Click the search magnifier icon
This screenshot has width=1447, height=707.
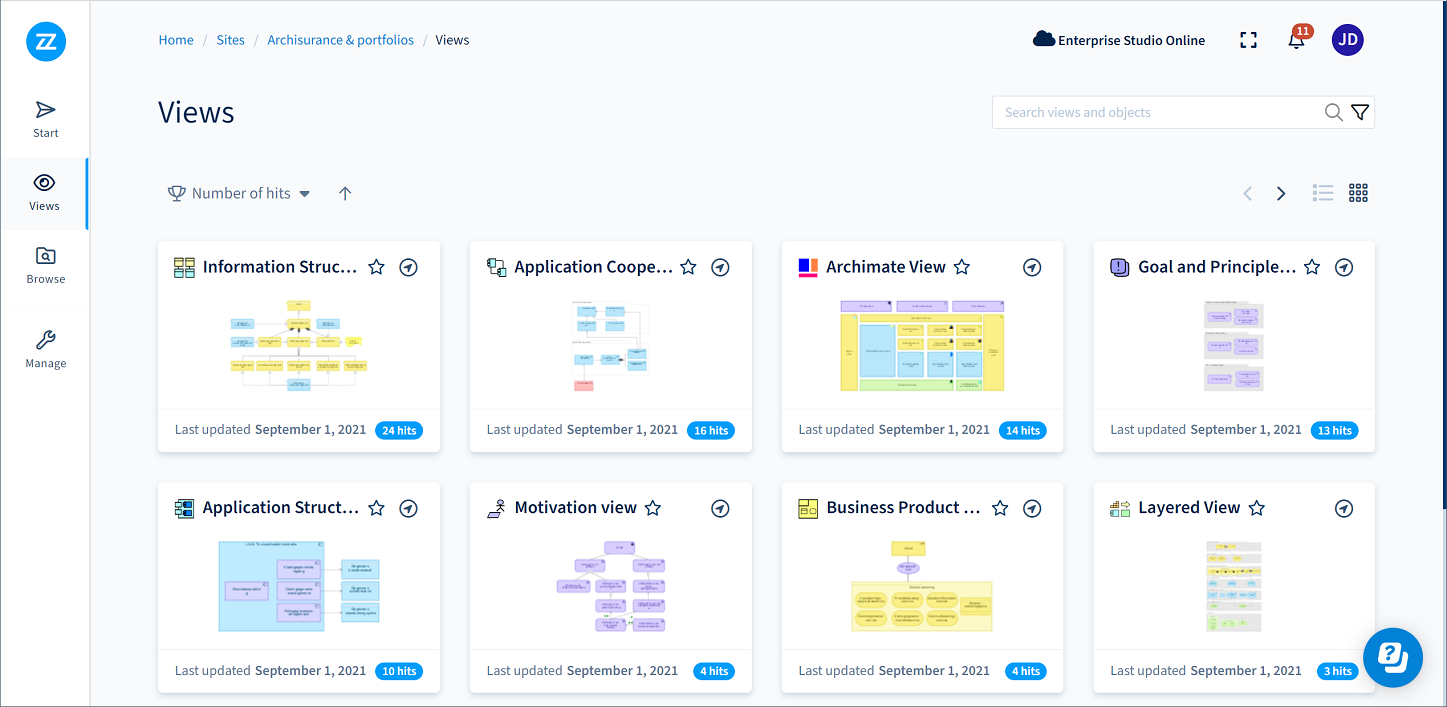coord(1333,113)
